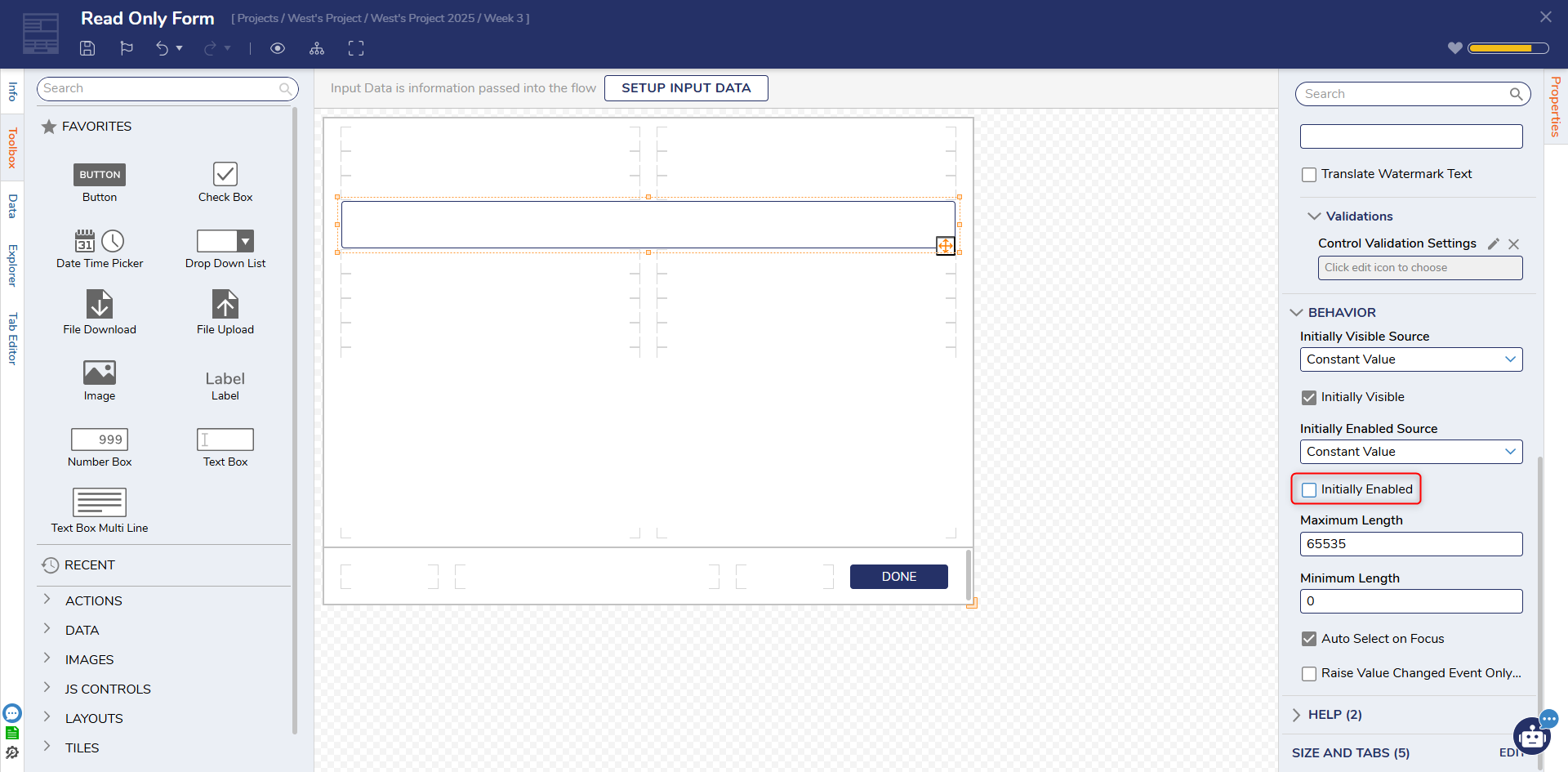Uncheck the Initially Visible checkbox

coord(1309,398)
